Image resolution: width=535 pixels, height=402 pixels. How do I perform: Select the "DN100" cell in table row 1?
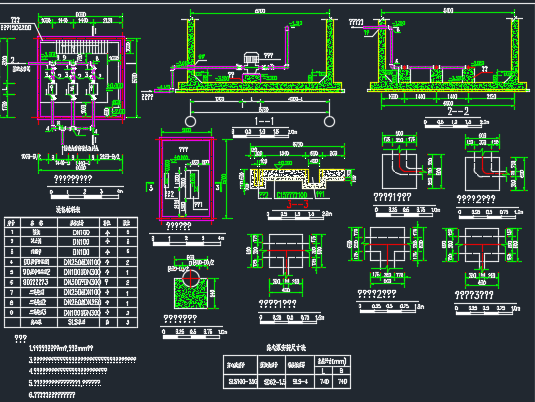(81, 232)
